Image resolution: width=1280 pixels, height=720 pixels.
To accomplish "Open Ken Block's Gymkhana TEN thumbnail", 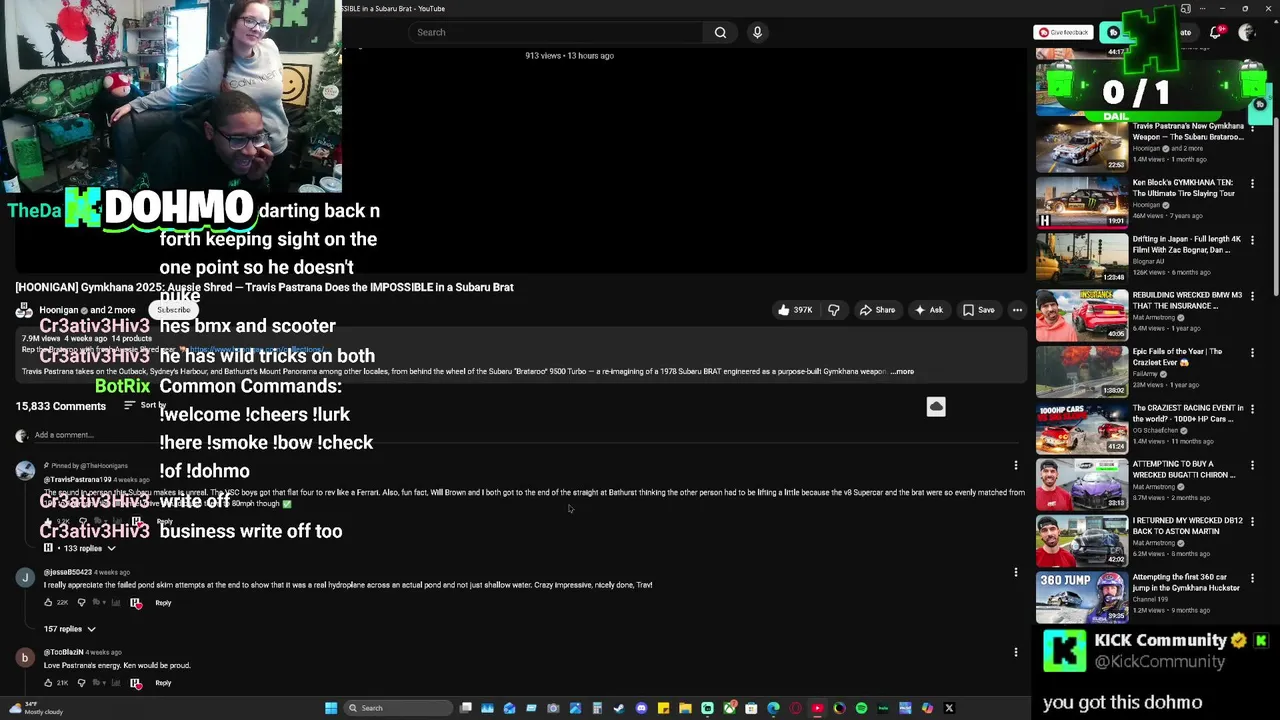I will 1082,203.
